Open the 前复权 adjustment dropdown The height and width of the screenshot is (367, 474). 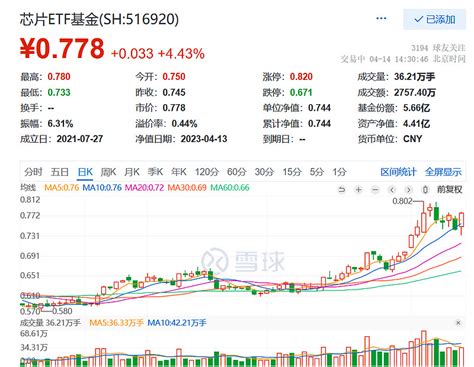pos(449,190)
